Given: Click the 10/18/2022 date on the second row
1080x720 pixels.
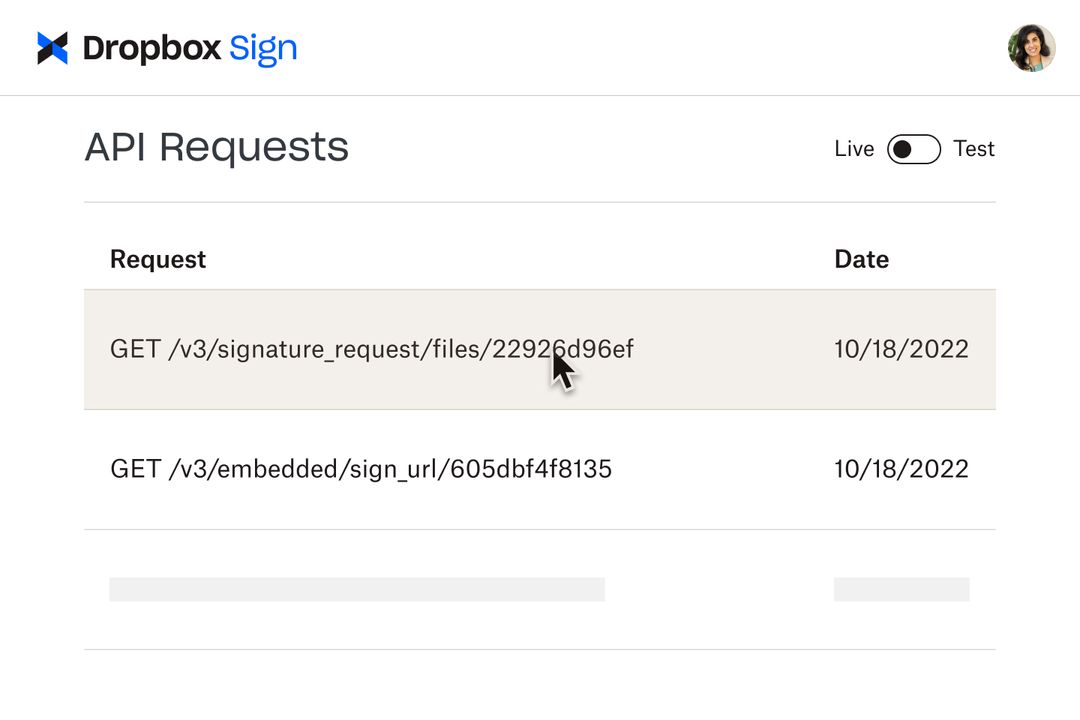Looking at the screenshot, I should [901, 468].
